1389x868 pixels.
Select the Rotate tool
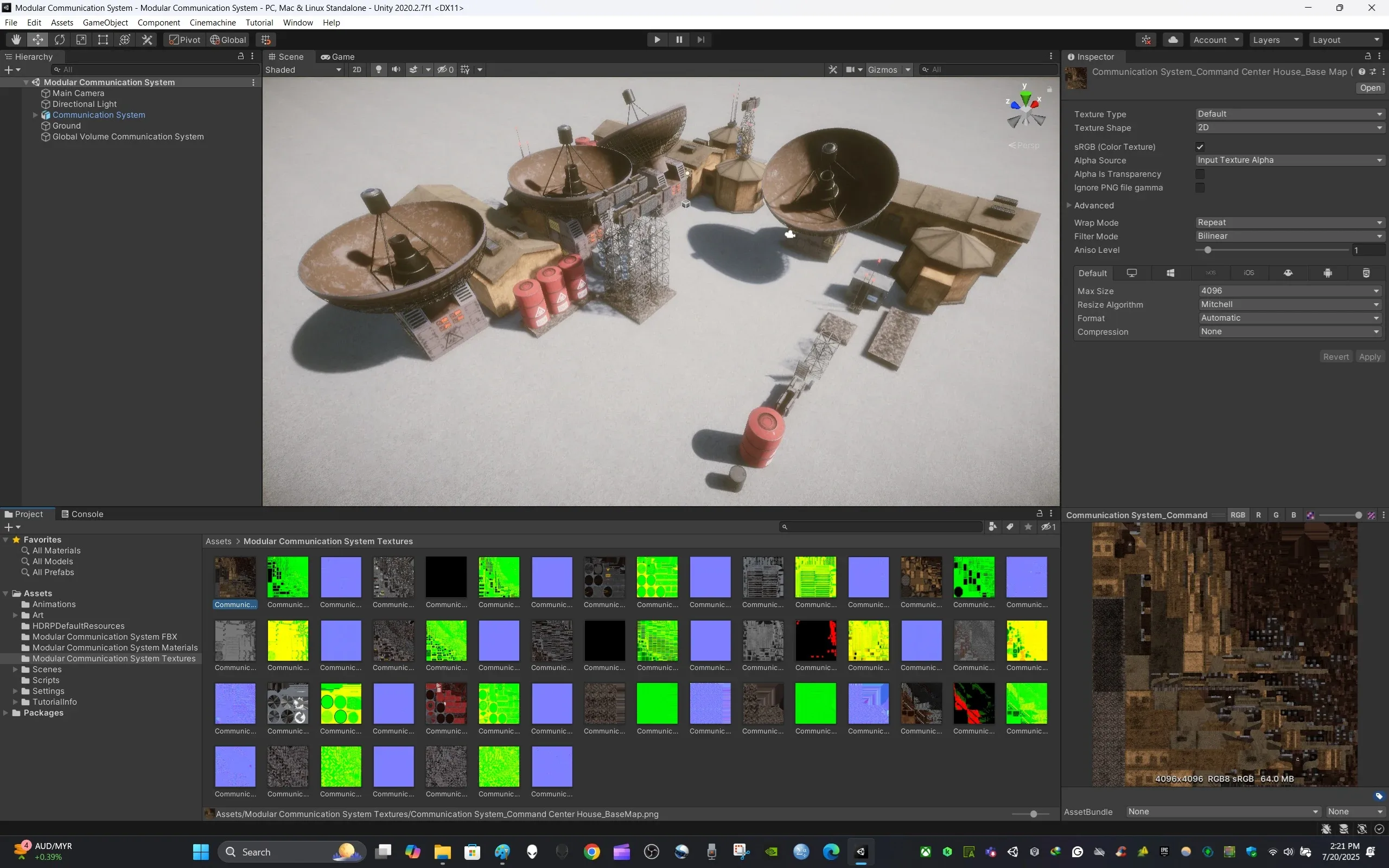[x=60, y=40]
